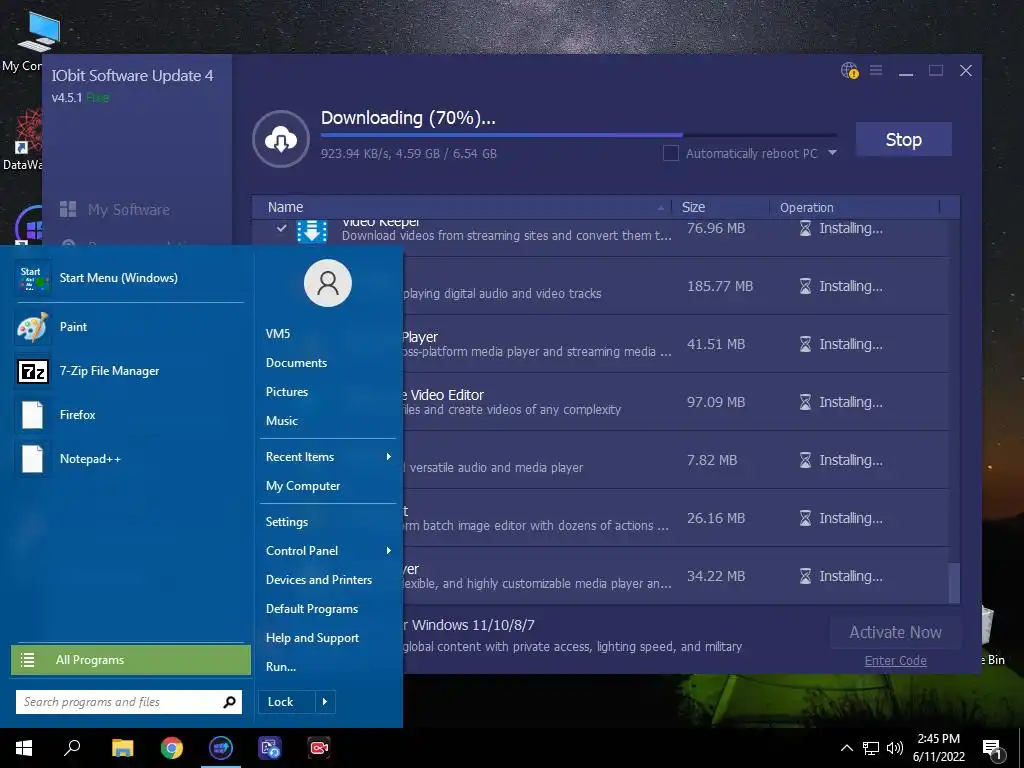Enable Automatically reboot PC checkbox
This screenshot has width=1024, height=768.
tap(670, 153)
